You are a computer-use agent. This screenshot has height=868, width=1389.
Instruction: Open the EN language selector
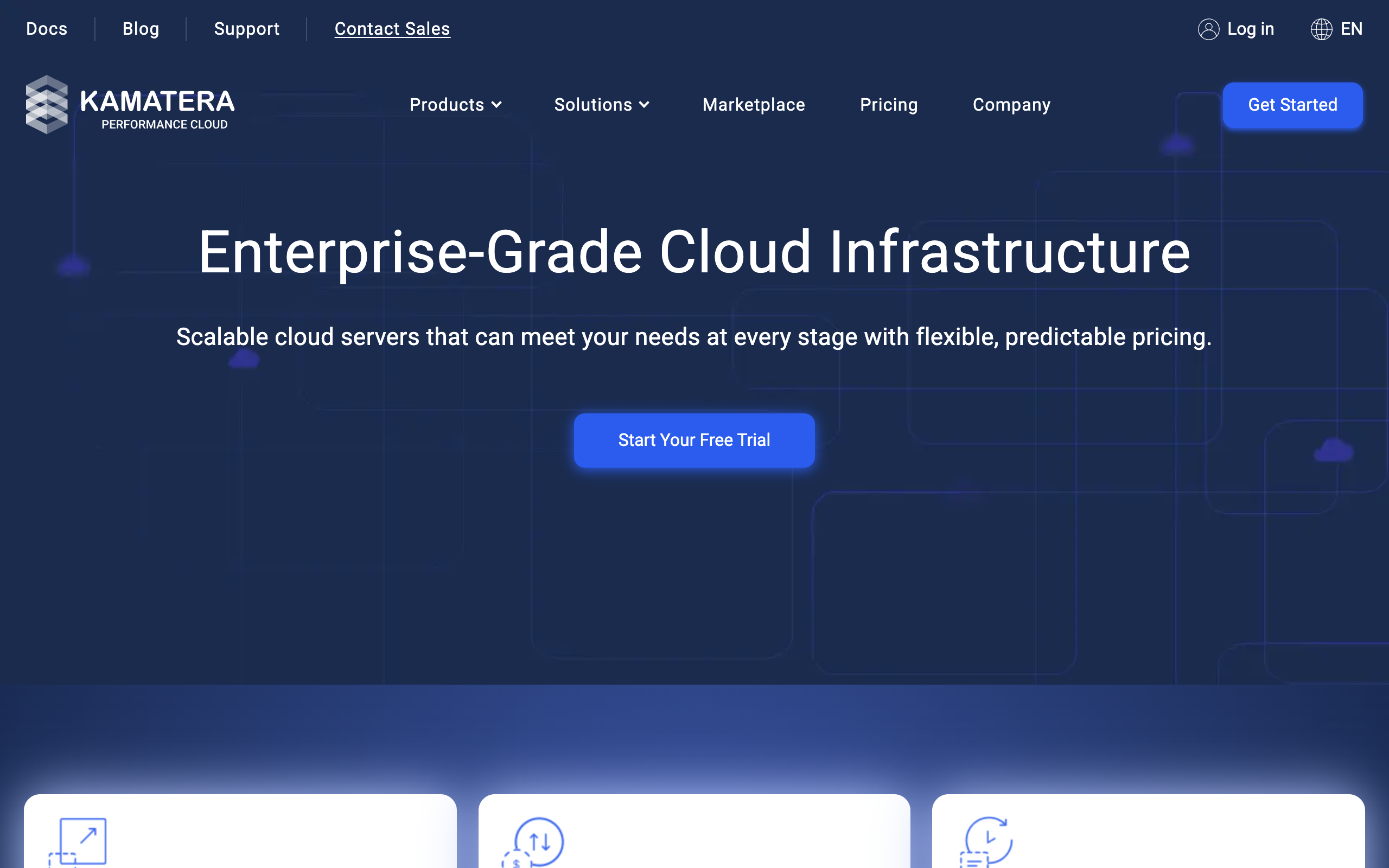pos(1336,29)
